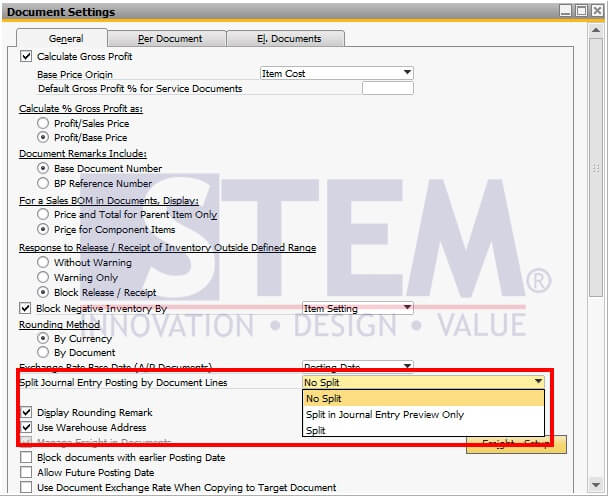This screenshot has width=608, height=496.
Task: Select BP Reference Number option
Action: (43, 183)
